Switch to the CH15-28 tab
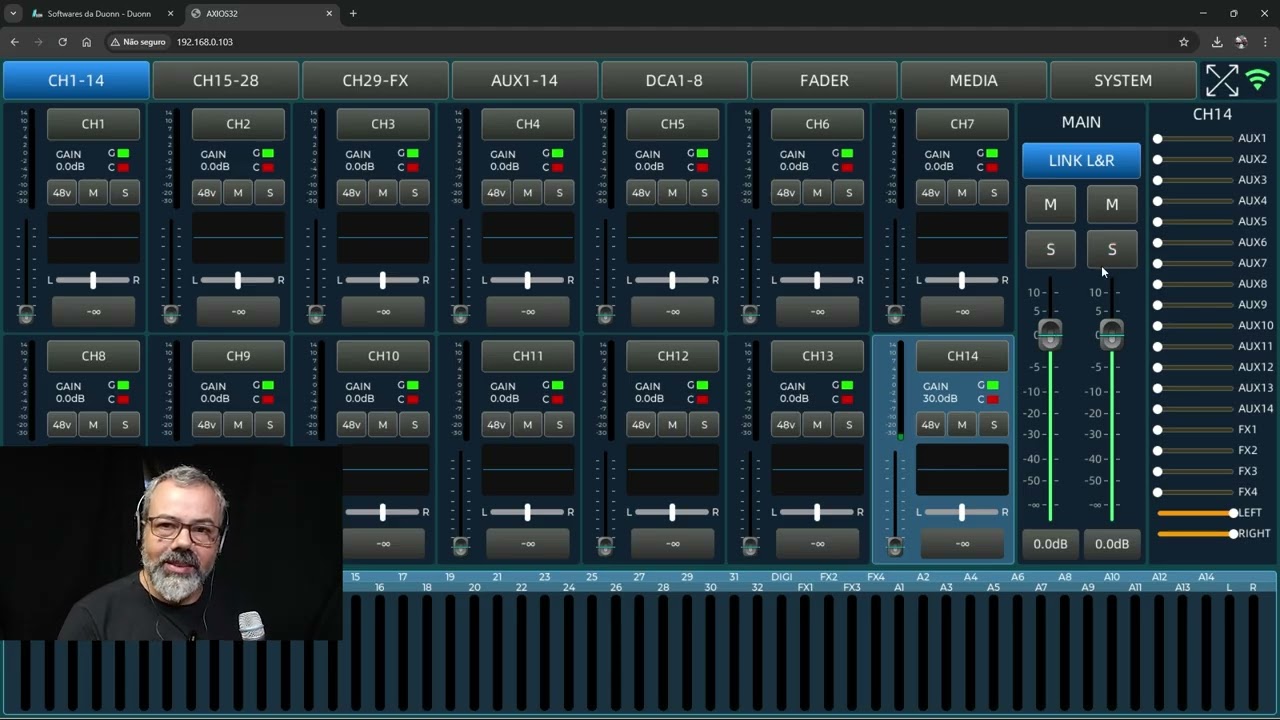The image size is (1280, 720). [226, 80]
